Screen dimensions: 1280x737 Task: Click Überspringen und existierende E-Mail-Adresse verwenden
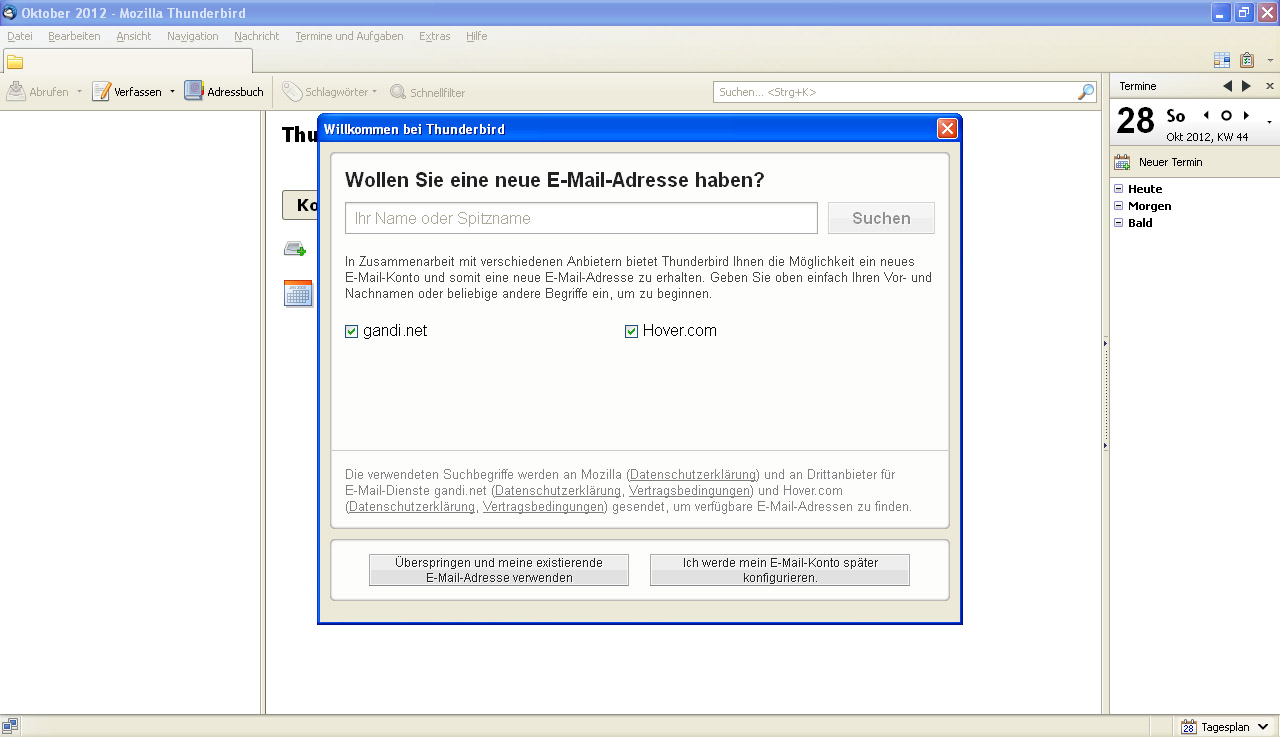pos(499,570)
